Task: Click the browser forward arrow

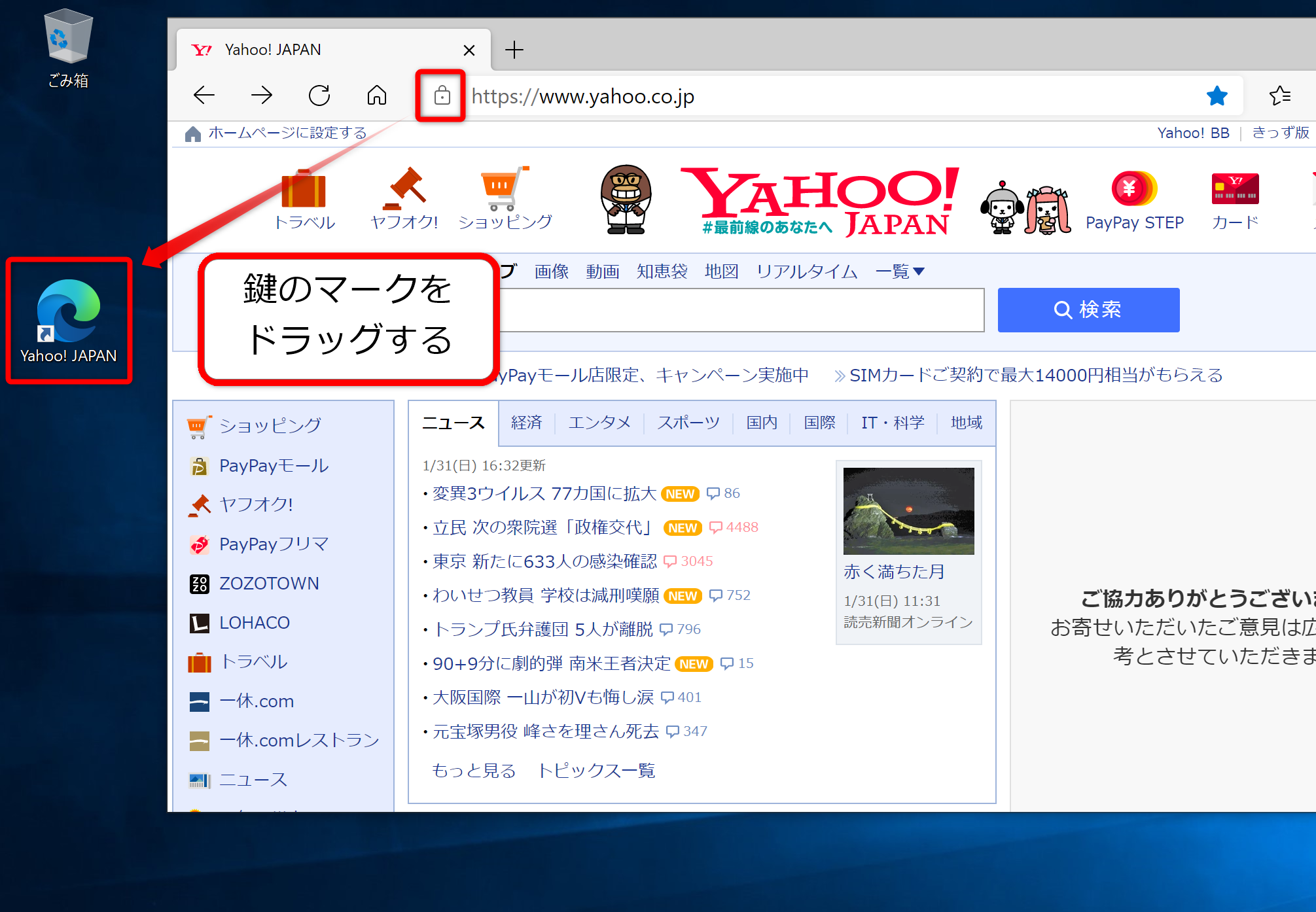Action: coord(262,96)
